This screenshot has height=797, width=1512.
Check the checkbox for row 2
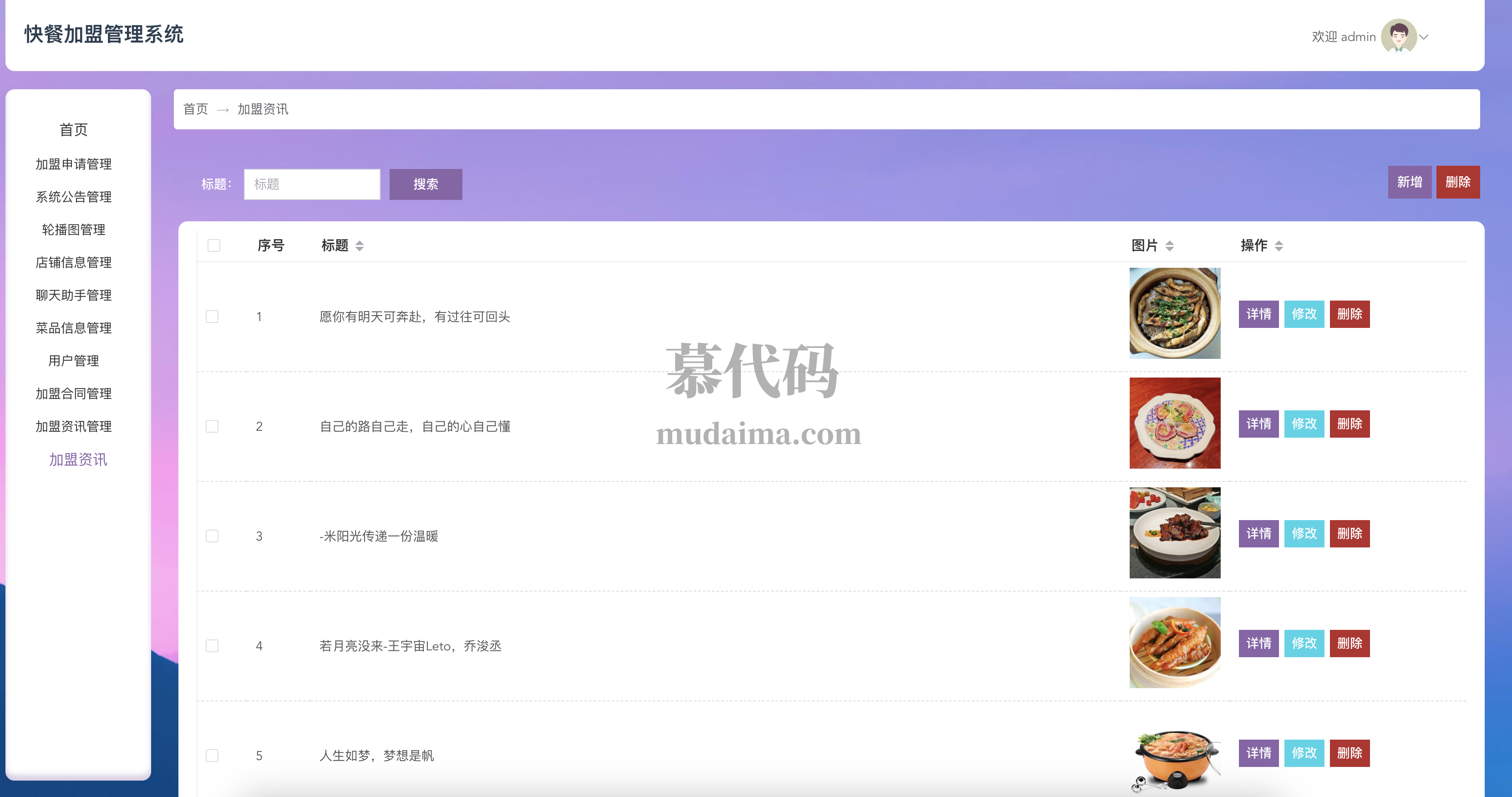213,426
